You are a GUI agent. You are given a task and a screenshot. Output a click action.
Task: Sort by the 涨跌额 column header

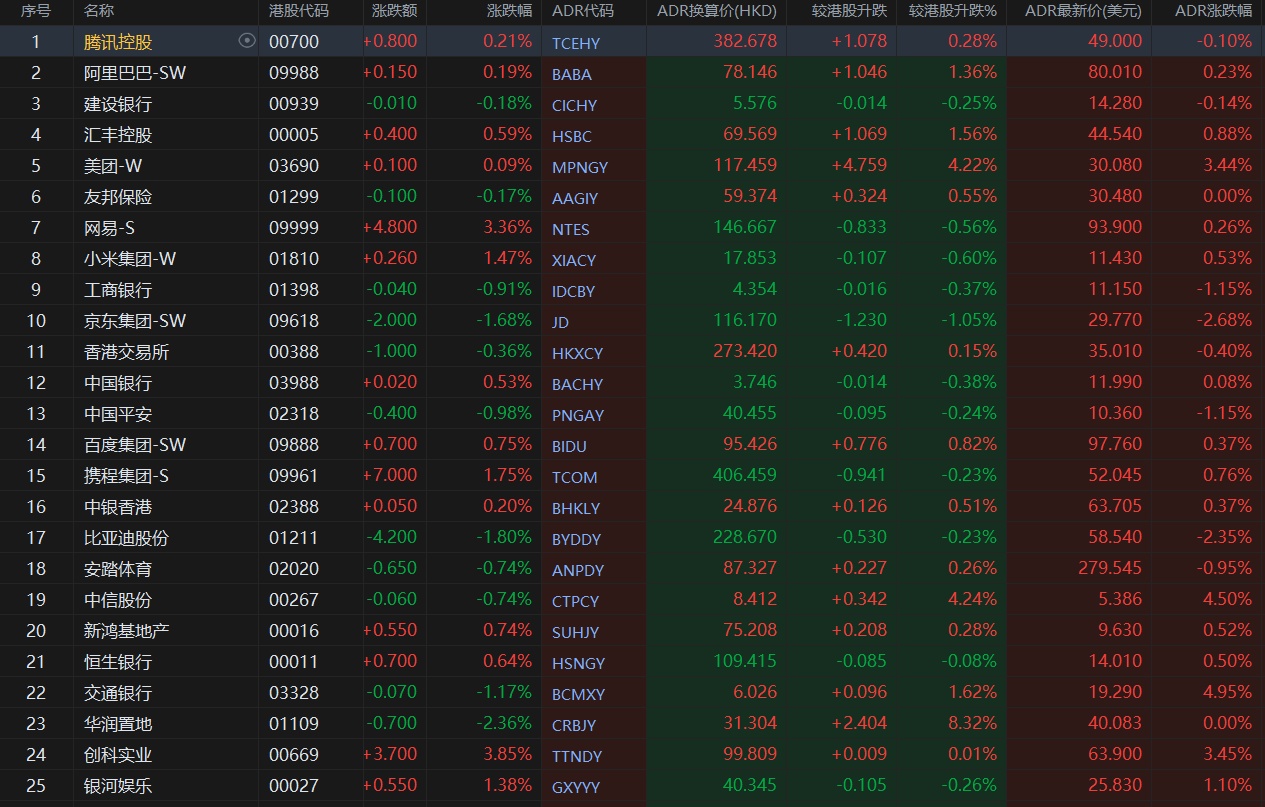(x=395, y=11)
